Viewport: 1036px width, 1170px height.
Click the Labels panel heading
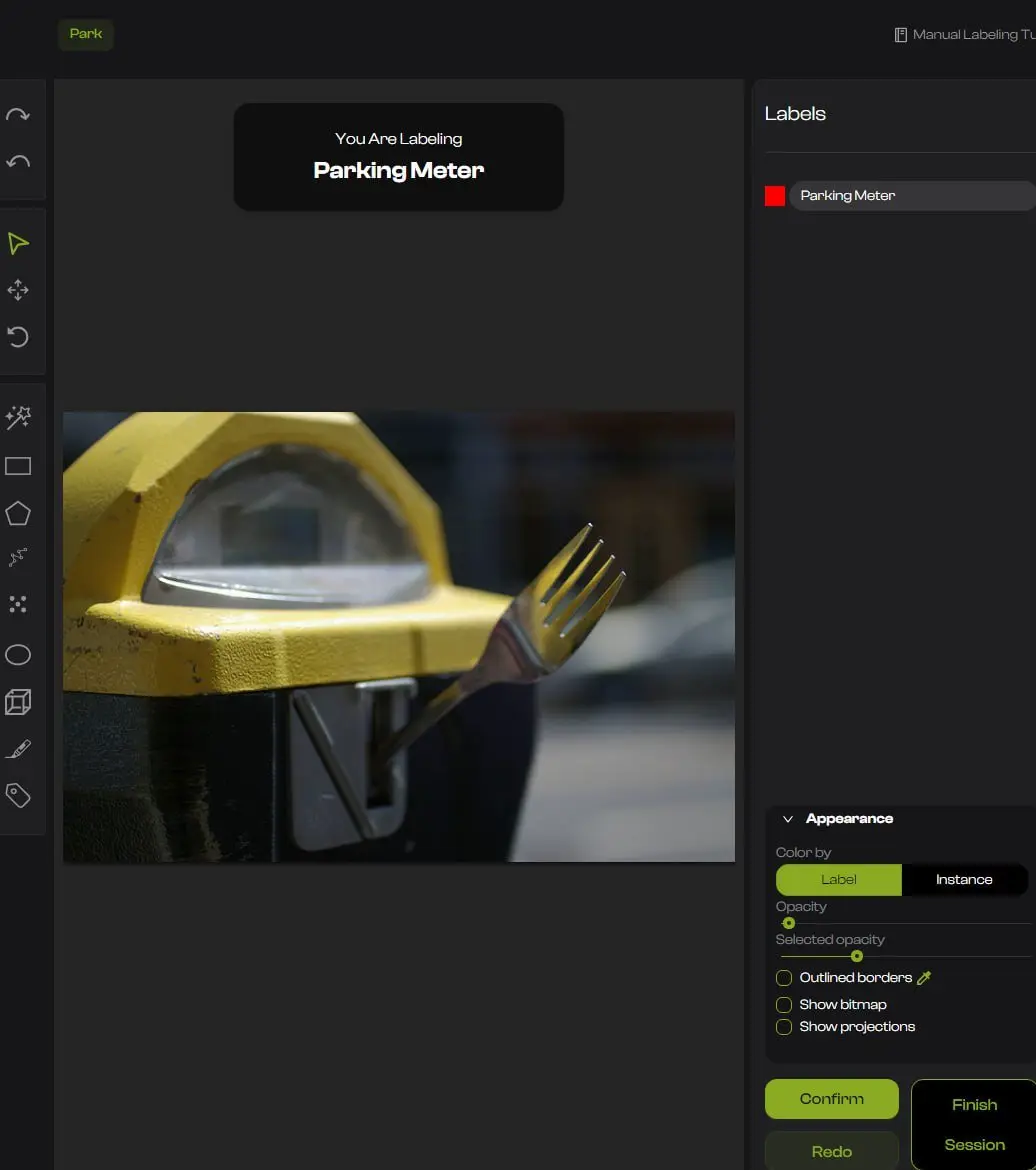[795, 113]
